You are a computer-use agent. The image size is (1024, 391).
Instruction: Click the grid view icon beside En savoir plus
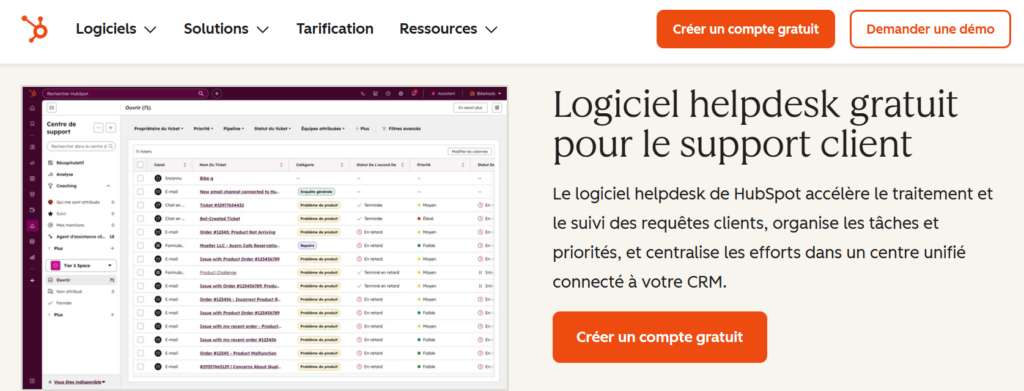(x=497, y=108)
